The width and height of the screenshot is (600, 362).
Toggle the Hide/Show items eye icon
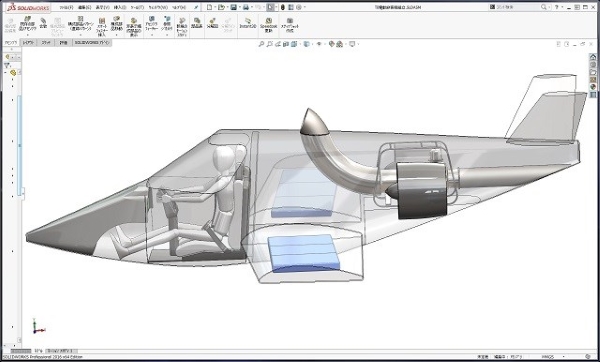(319, 44)
